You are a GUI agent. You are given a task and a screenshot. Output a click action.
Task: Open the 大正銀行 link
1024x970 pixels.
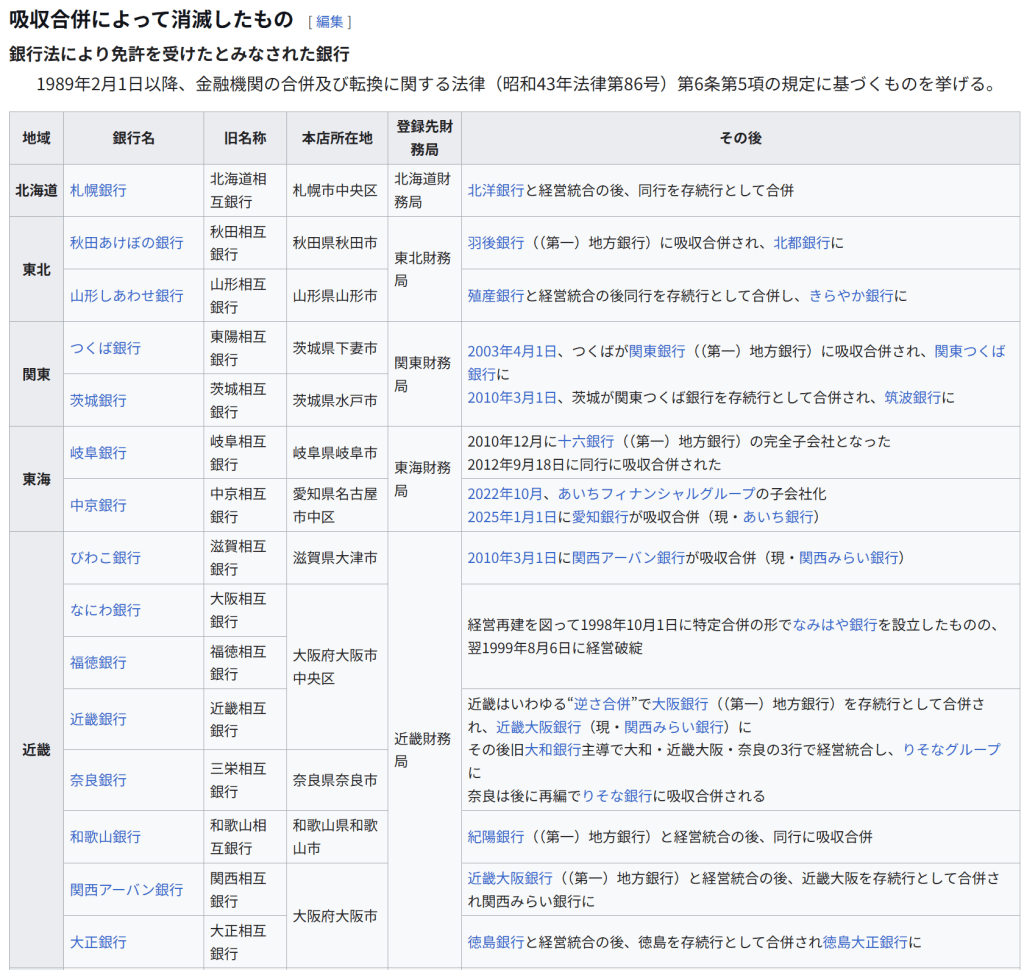[x=98, y=942]
